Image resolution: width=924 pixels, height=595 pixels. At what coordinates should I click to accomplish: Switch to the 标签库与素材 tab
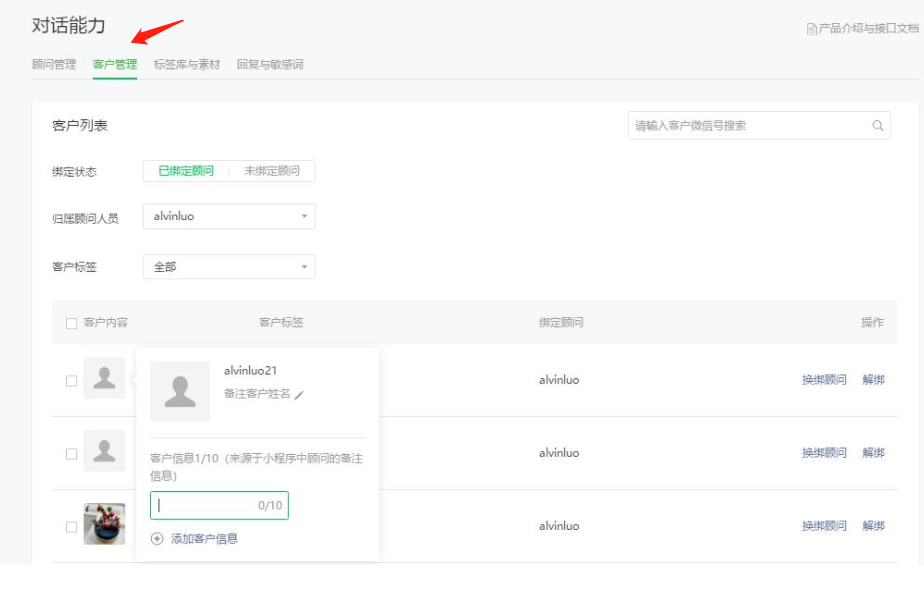click(187, 64)
